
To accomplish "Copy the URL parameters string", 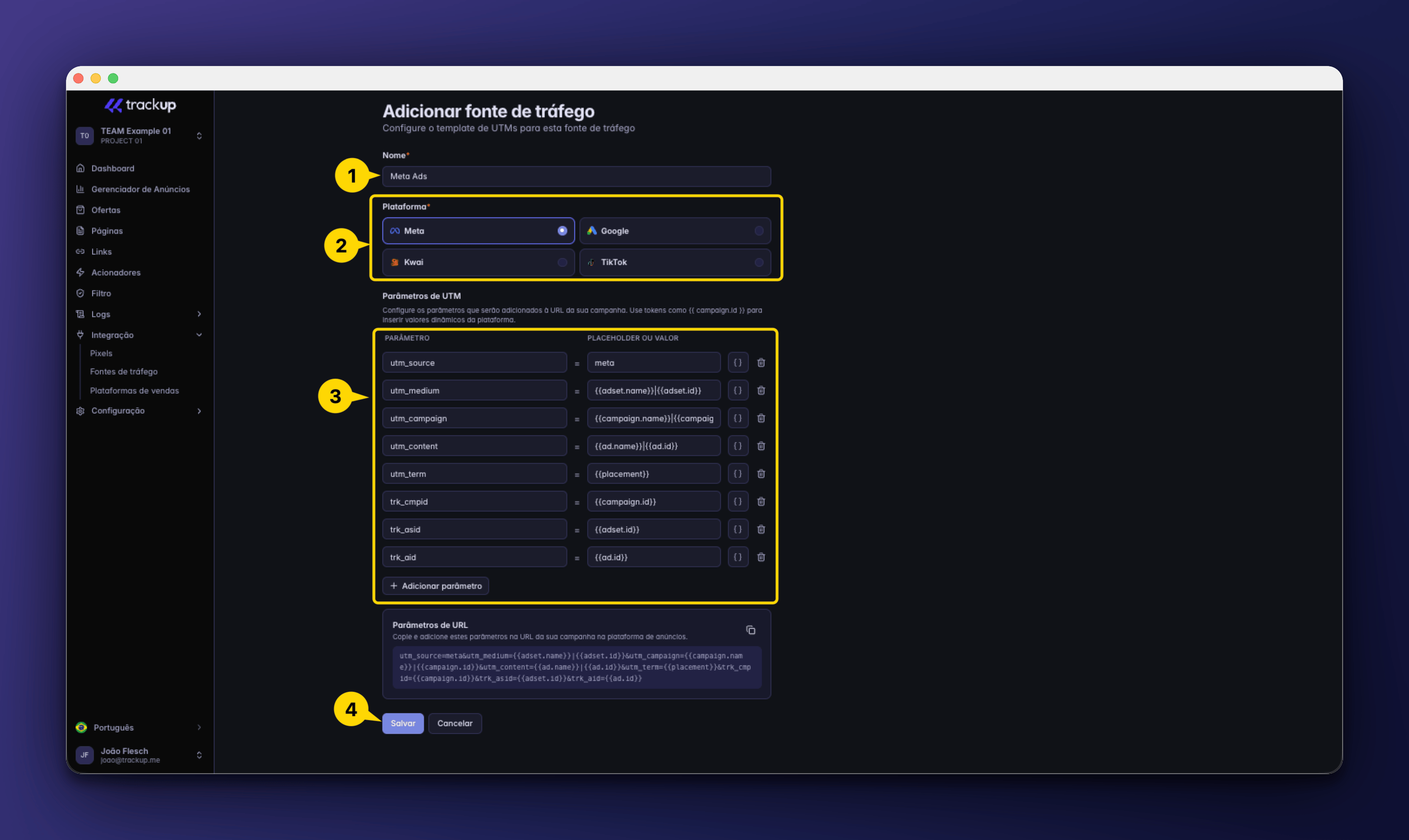I will coord(751,630).
